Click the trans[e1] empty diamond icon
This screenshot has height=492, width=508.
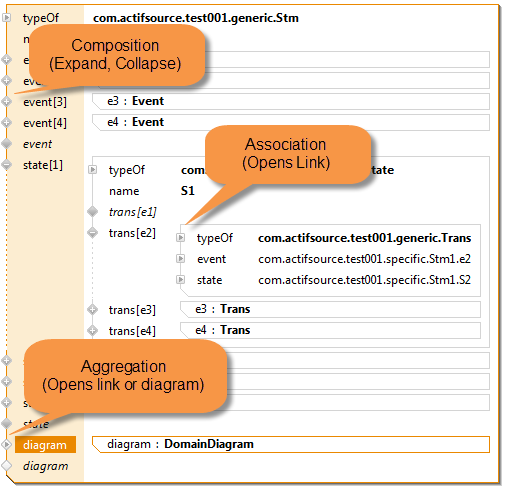[x=92, y=211]
